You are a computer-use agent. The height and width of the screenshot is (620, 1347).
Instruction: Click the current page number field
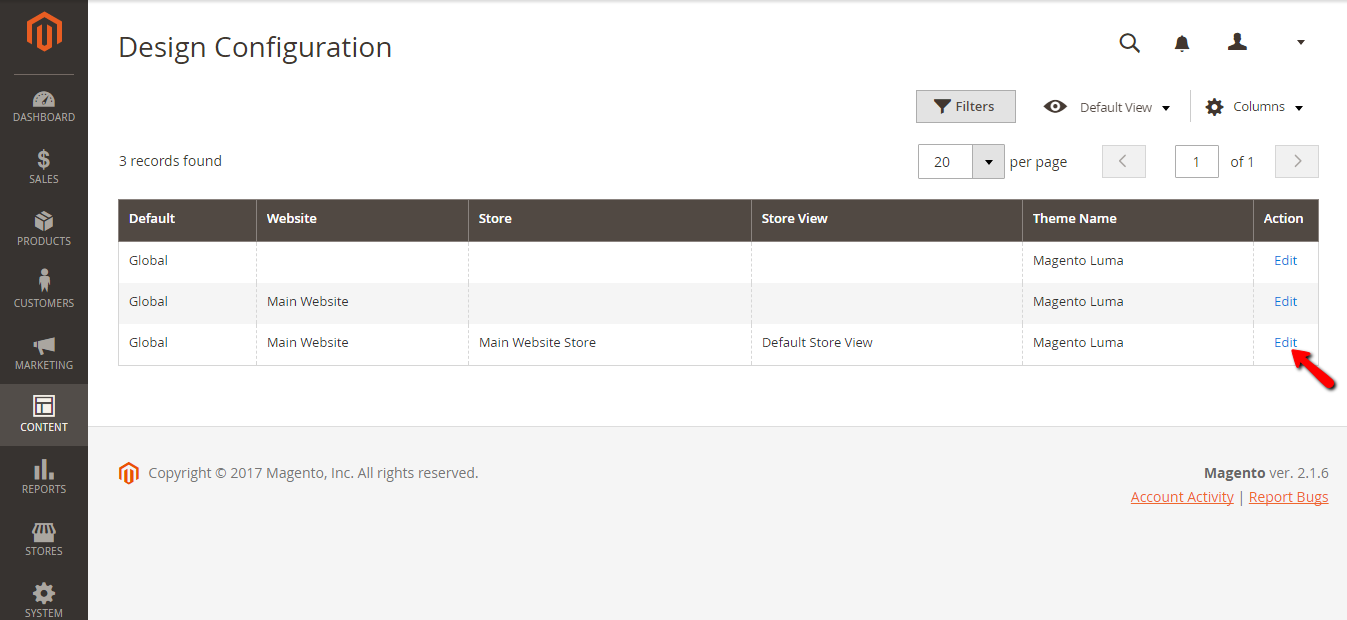[1196, 162]
